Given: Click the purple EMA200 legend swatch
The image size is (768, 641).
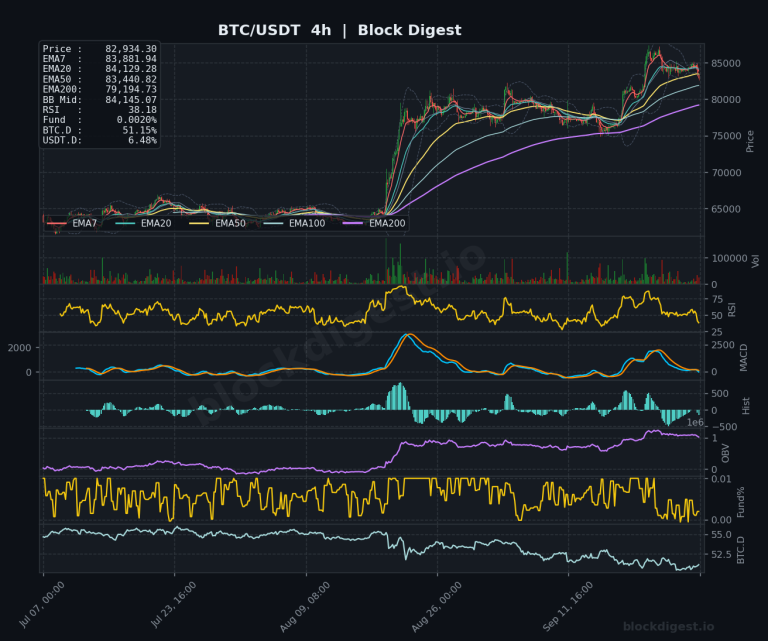Looking at the screenshot, I should tap(353, 224).
